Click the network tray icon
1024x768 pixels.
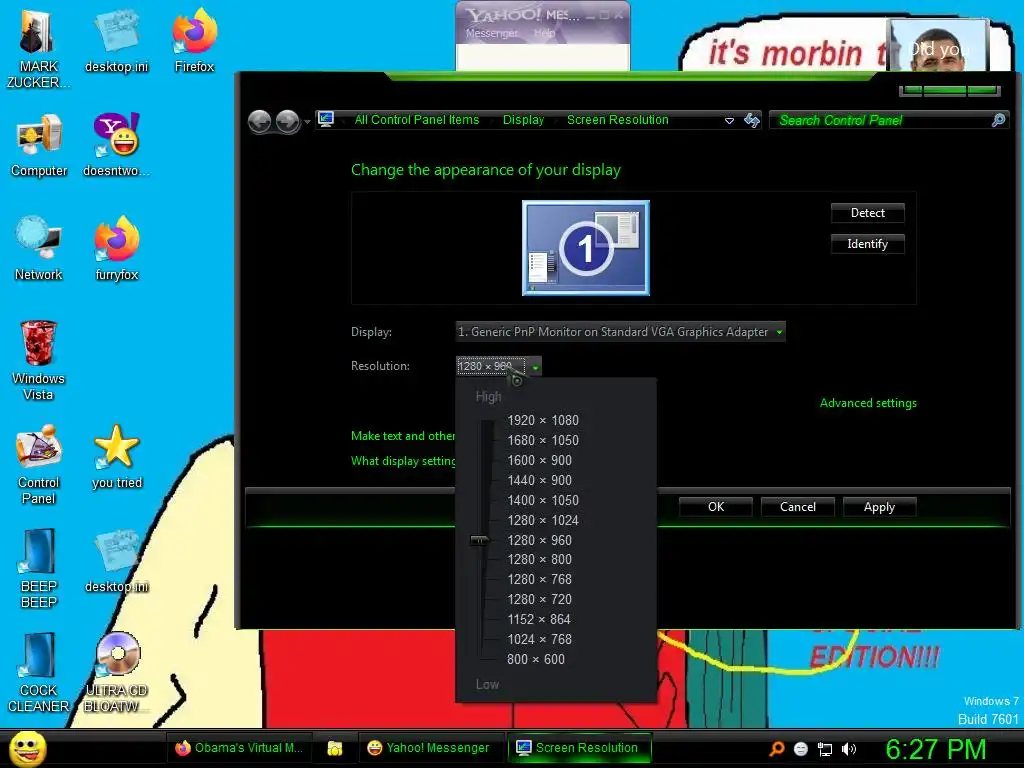pyautogui.click(x=824, y=749)
